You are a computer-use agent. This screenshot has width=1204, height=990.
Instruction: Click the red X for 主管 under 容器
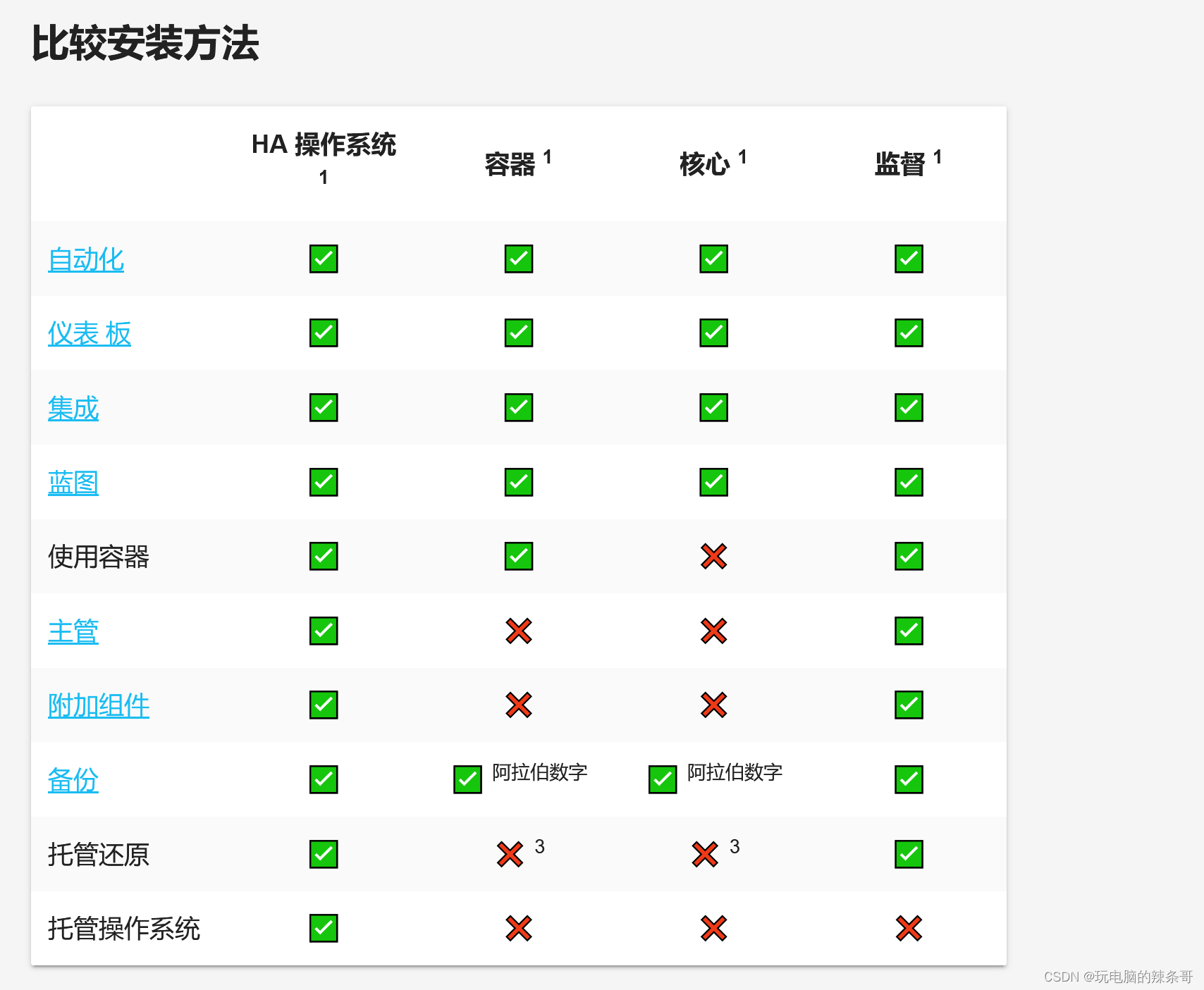(x=519, y=631)
